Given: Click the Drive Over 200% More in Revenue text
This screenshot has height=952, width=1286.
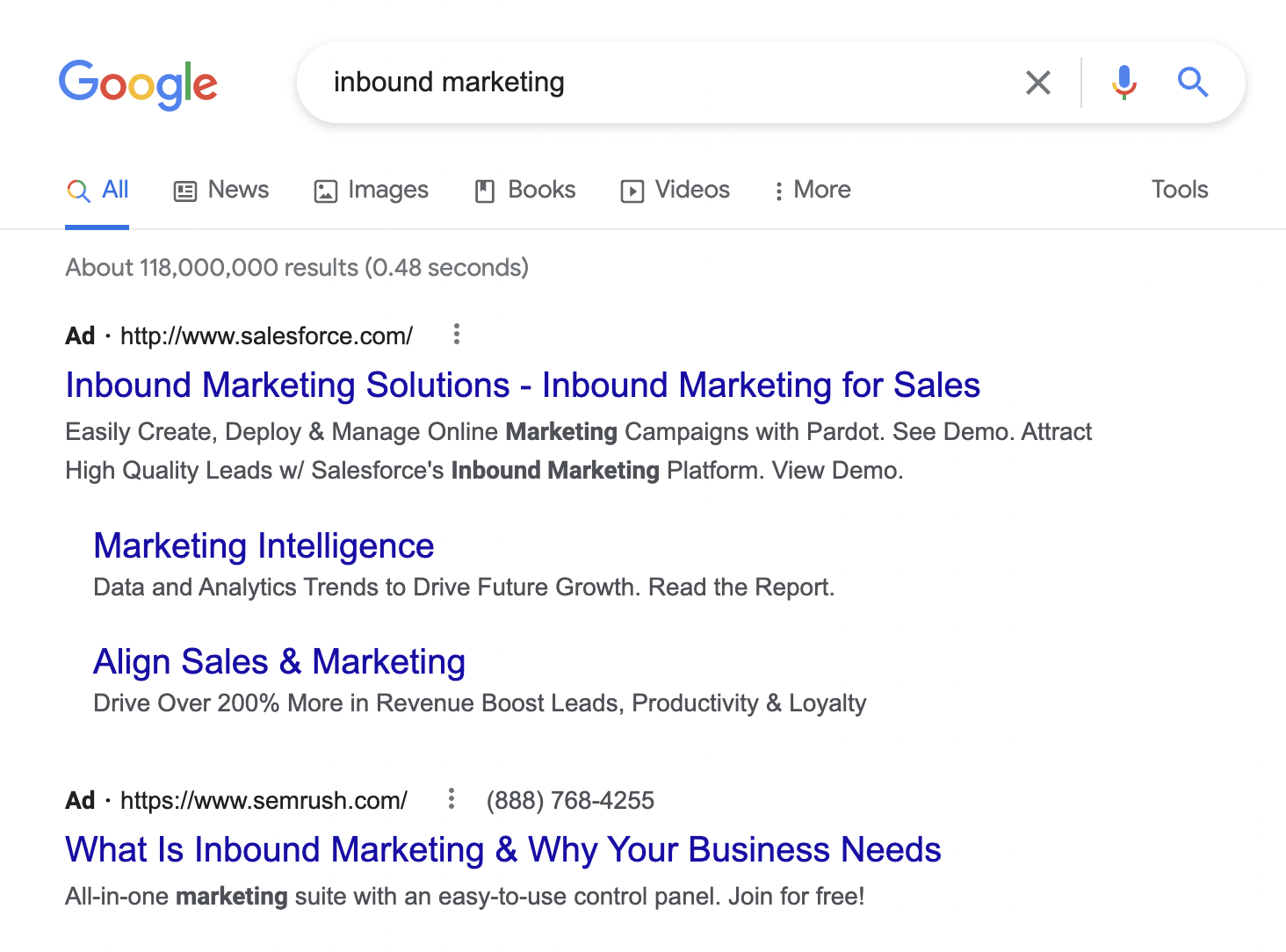Looking at the screenshot, I should (480, 703).
